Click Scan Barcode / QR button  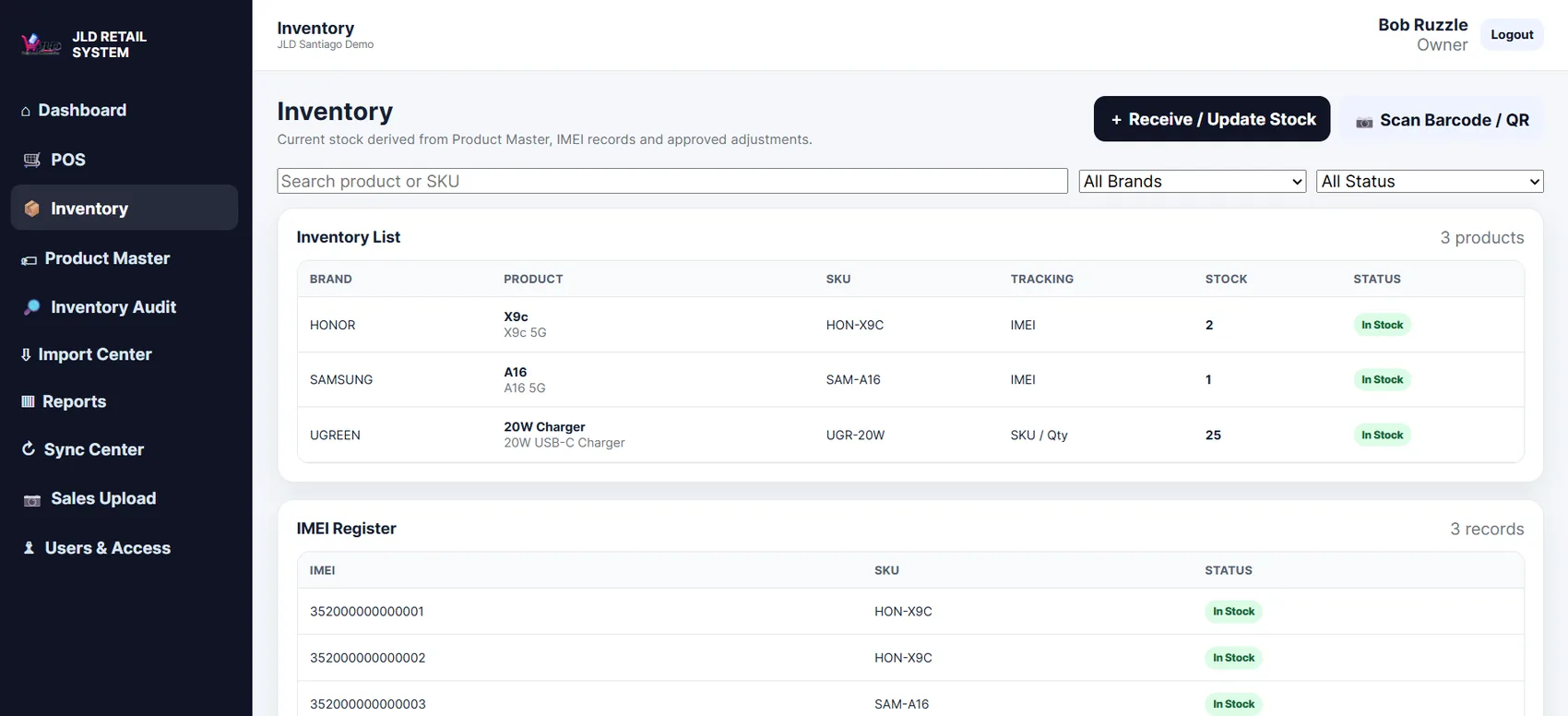tap(1442, 120)
